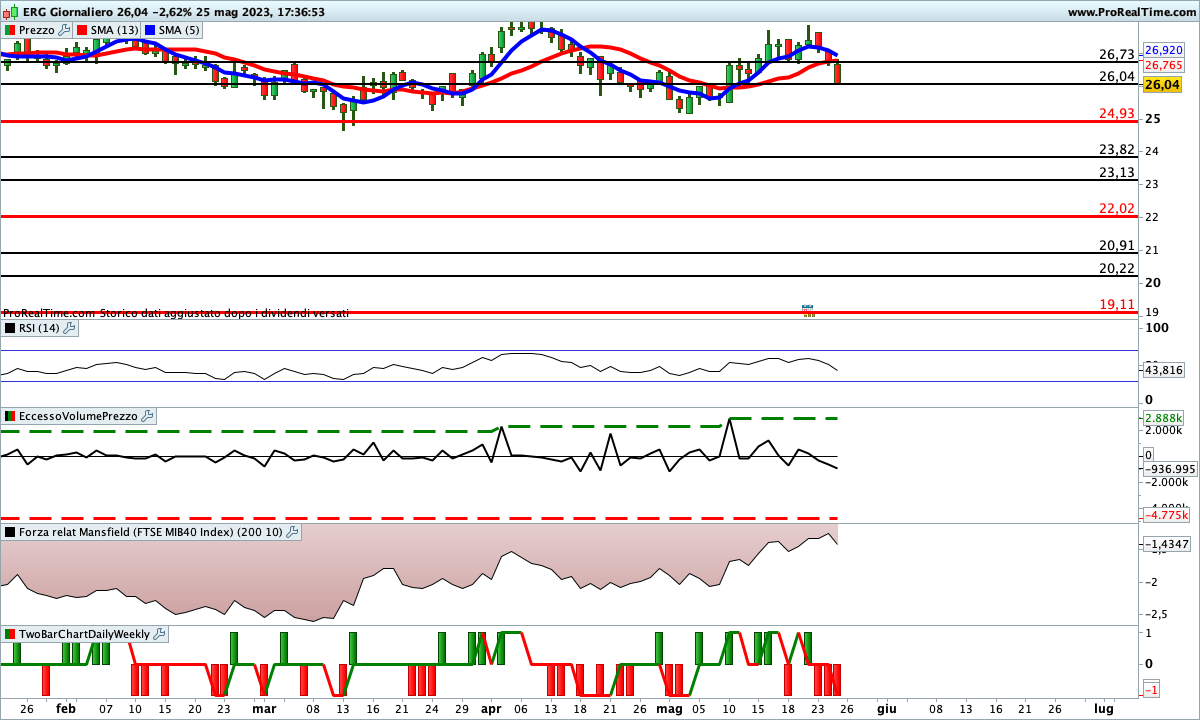Click the red 26,765 SMA value tag
1200x720 pixels.
click(x=1163, y=65)
